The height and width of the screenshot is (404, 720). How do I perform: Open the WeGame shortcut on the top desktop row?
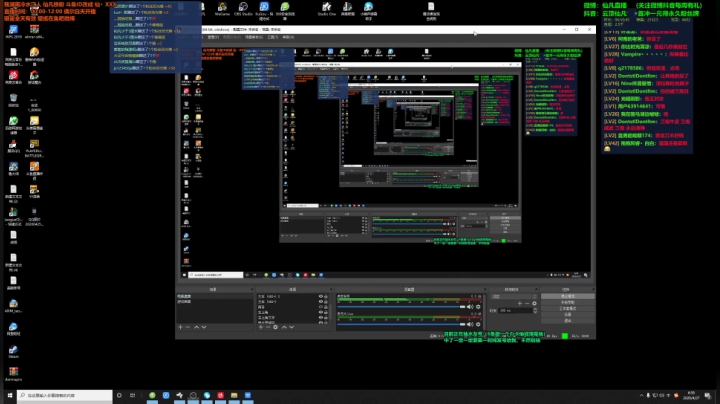click(x=222, y=8)
